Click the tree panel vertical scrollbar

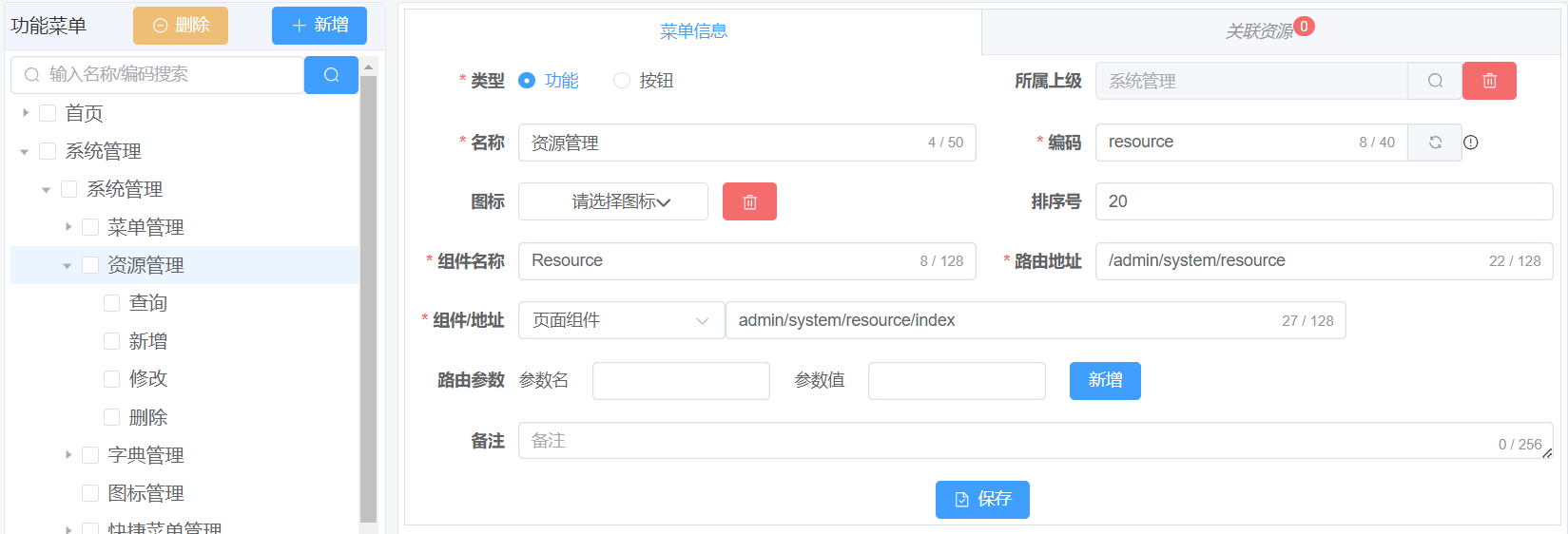point(369,298)
